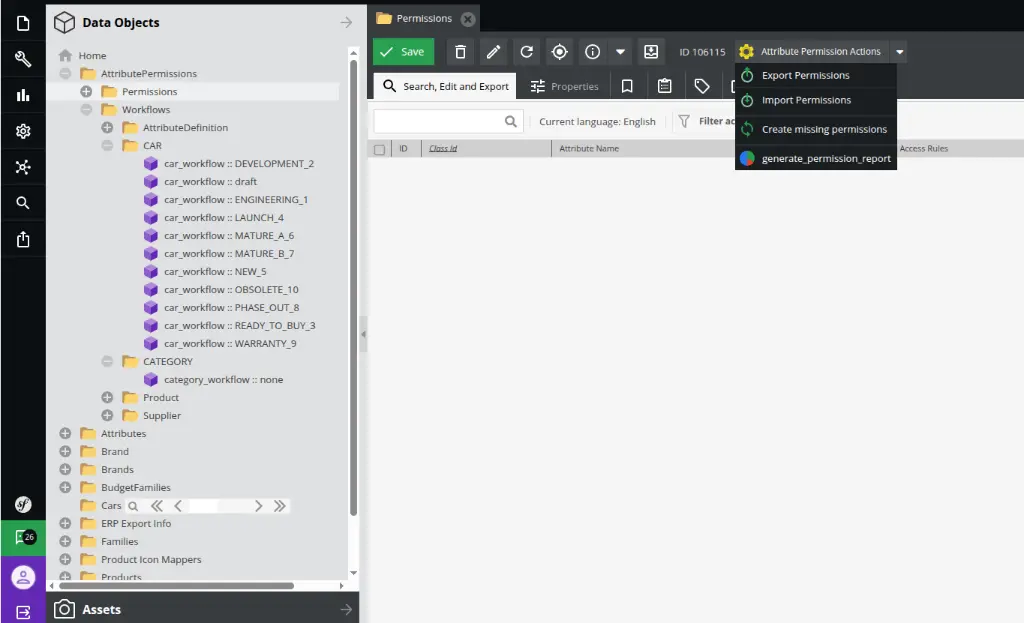Click the locate-in-tree target icon

(x=560, y=52)
